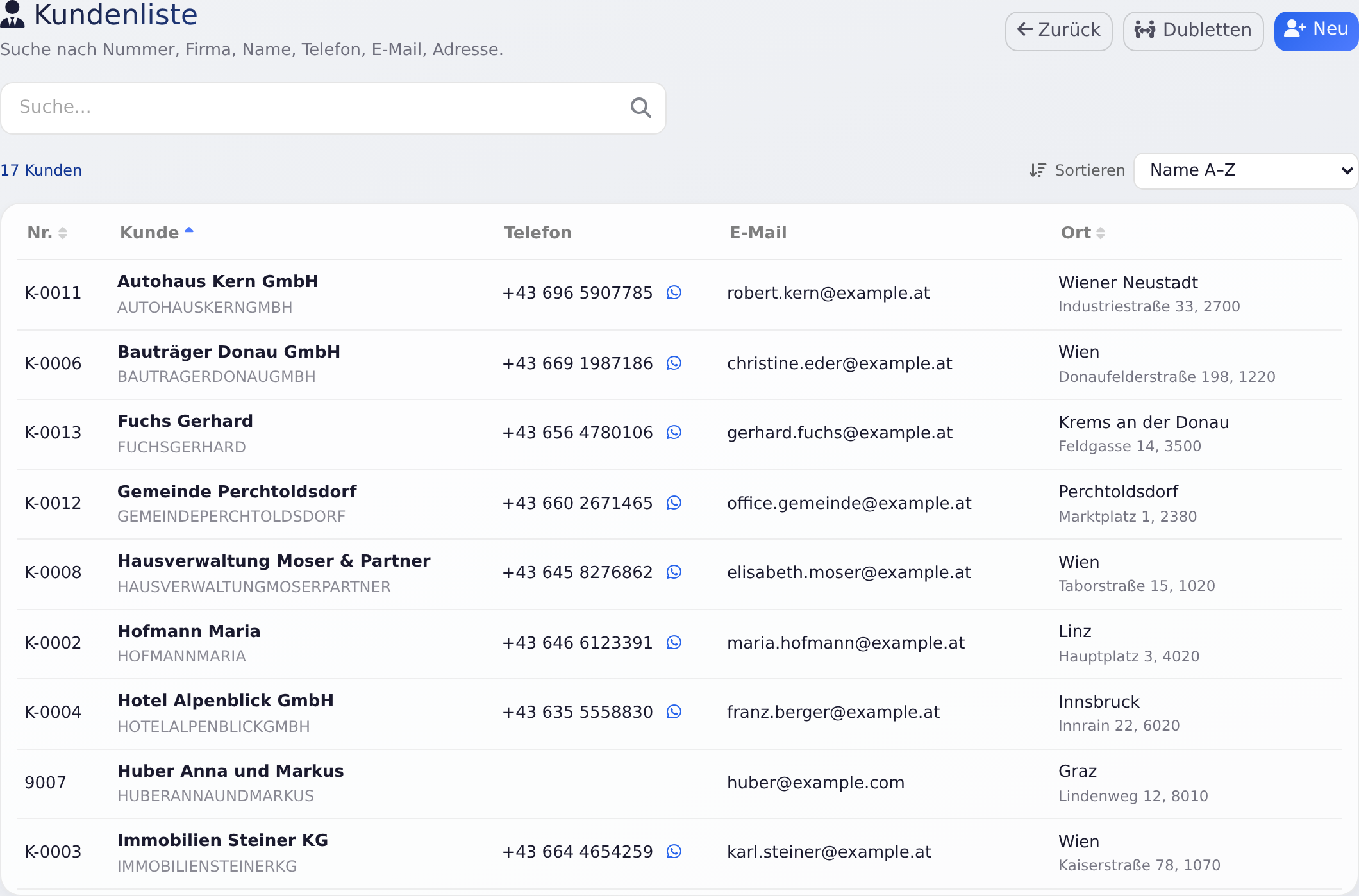Image resolution: width=1359 pixels, height=896 pixels.
Task: Click phone number +43 656 4780106
Action: pos(578,433)
